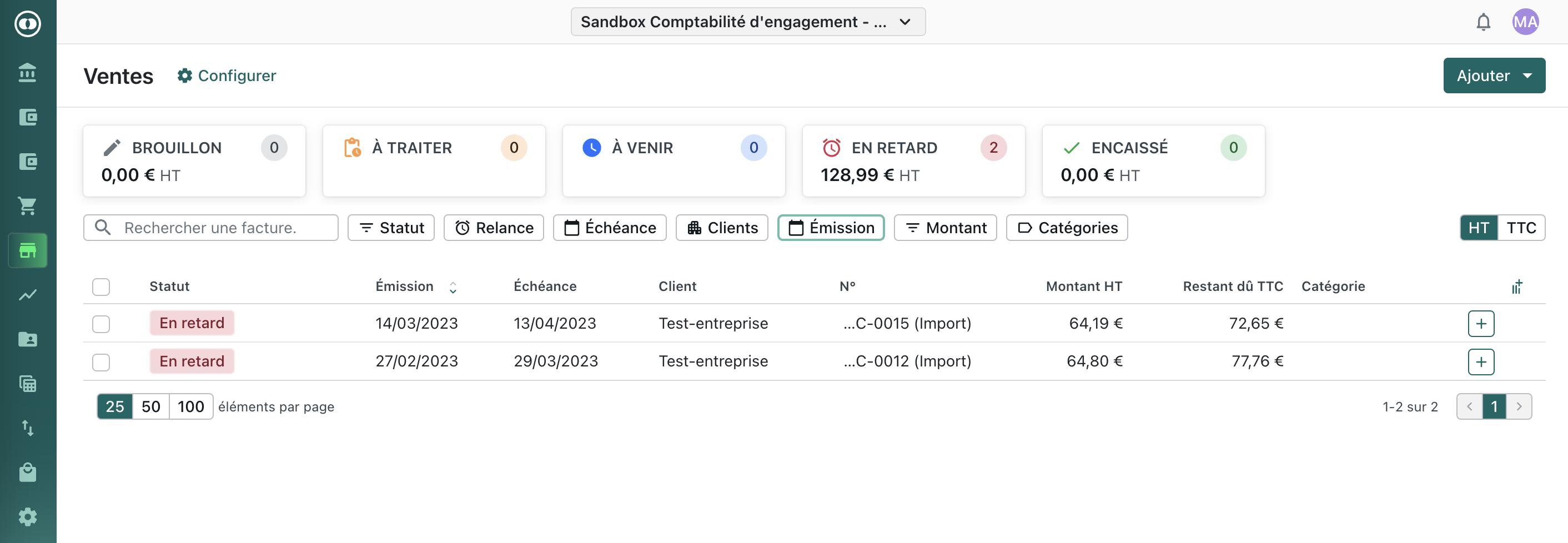This screenshot has width=1568, height=543.
Task: Click the Échéance column header
Action: 545,286
